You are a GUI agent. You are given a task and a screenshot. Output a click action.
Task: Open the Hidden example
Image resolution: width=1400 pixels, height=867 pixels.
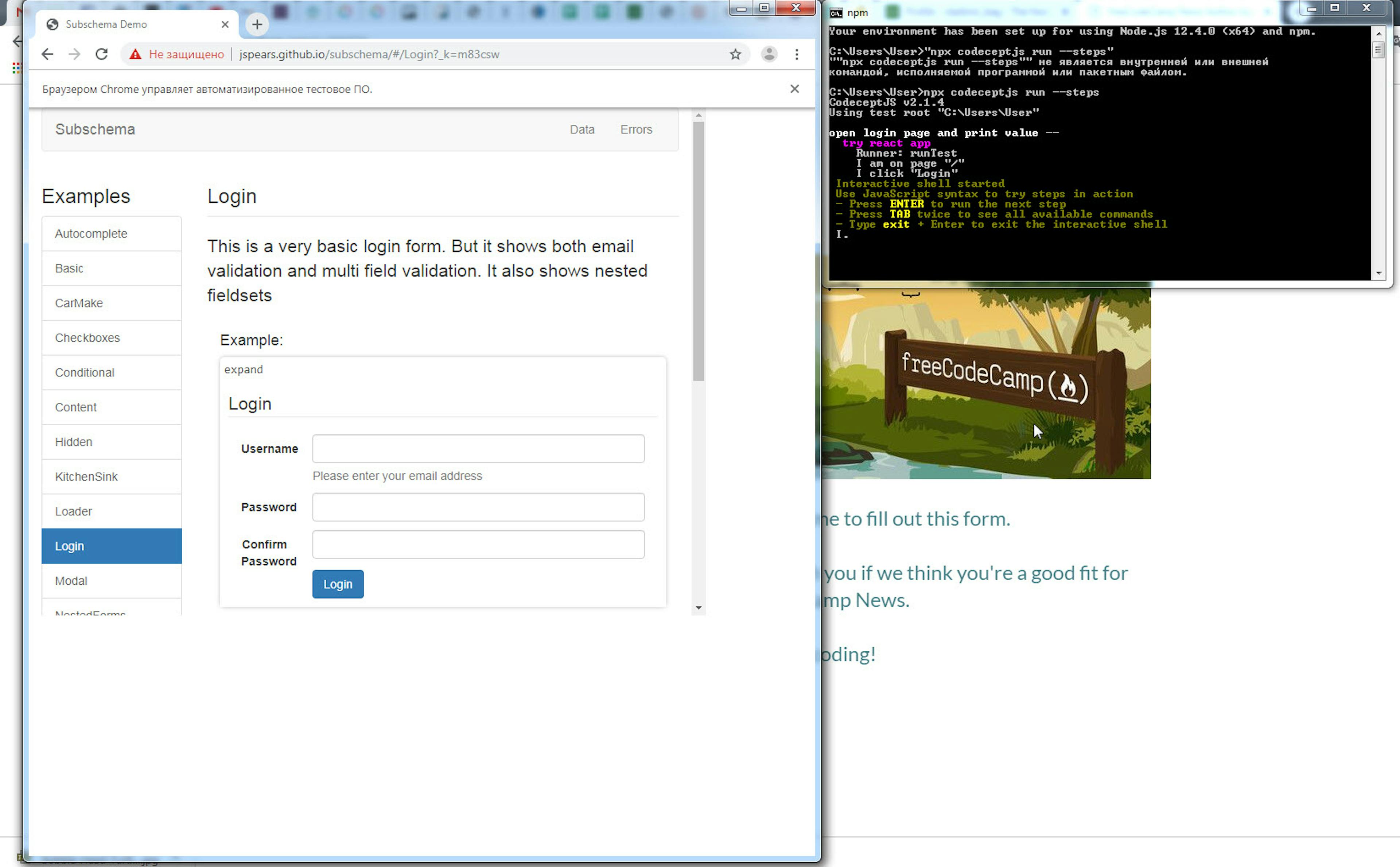[x=112, y=442]
